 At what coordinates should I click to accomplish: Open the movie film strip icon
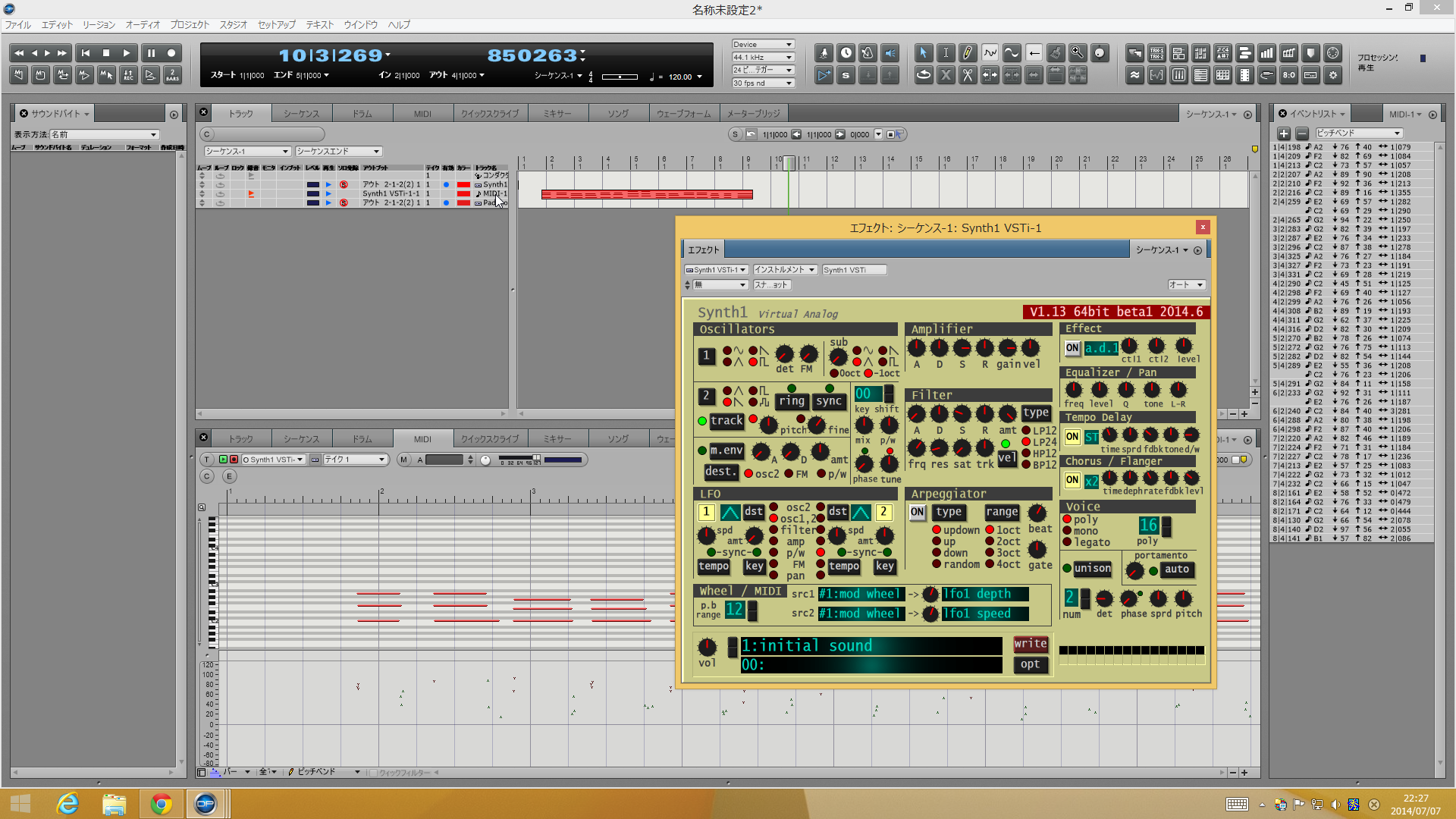point(1244,75)
